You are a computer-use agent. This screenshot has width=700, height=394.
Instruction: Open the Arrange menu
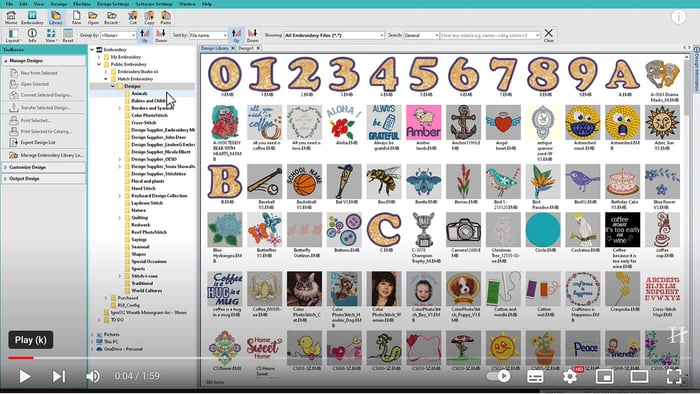pos(58,4)
